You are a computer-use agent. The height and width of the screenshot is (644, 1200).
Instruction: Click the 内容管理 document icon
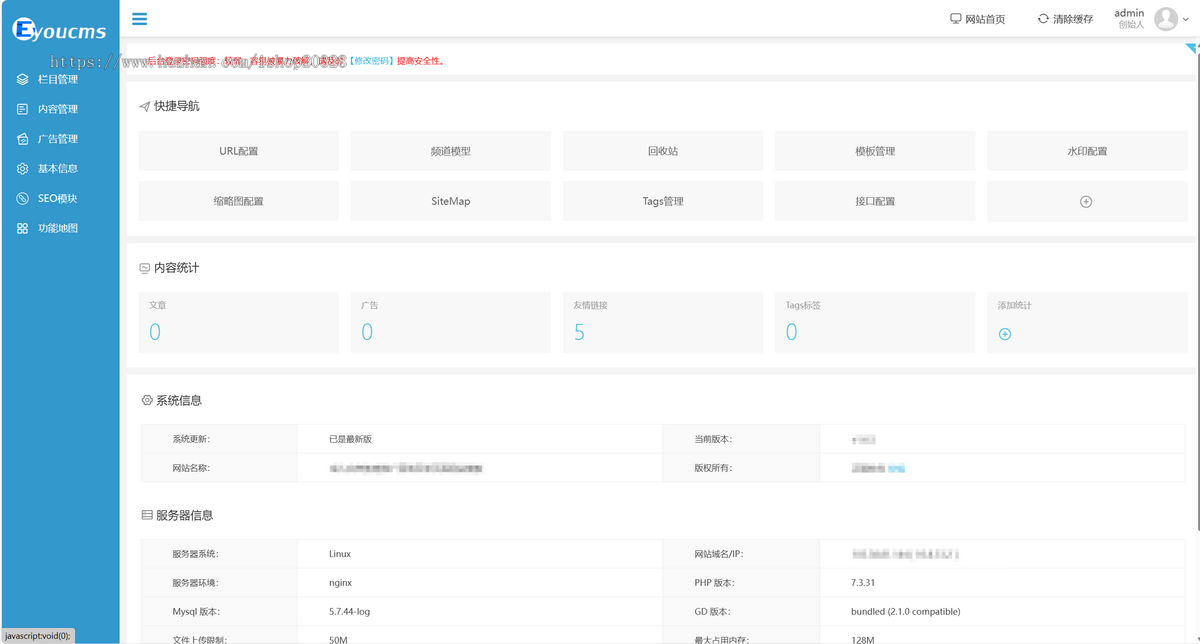tap(23, 109)
